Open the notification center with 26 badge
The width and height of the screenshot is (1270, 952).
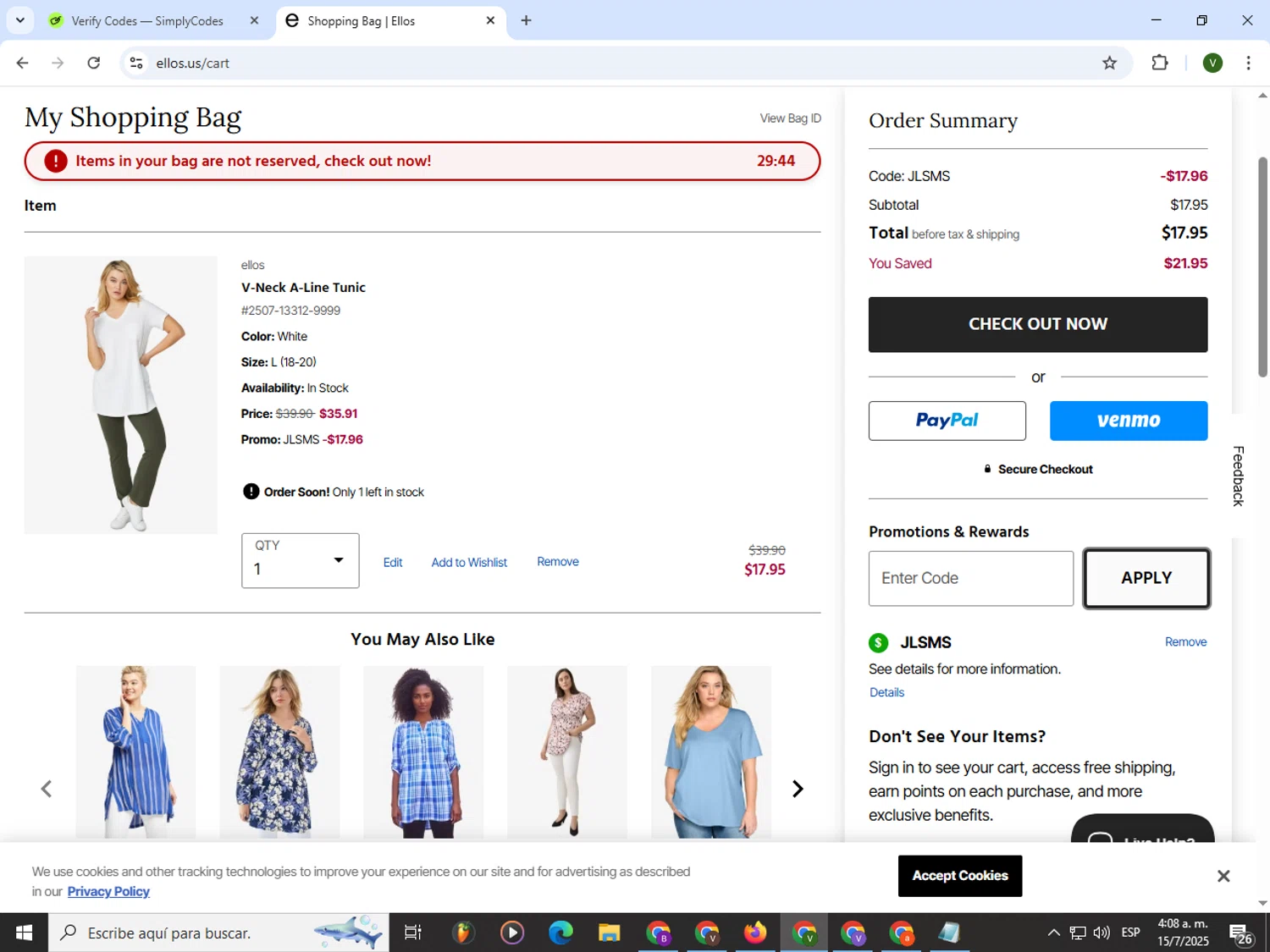(x=1242, y=933)
